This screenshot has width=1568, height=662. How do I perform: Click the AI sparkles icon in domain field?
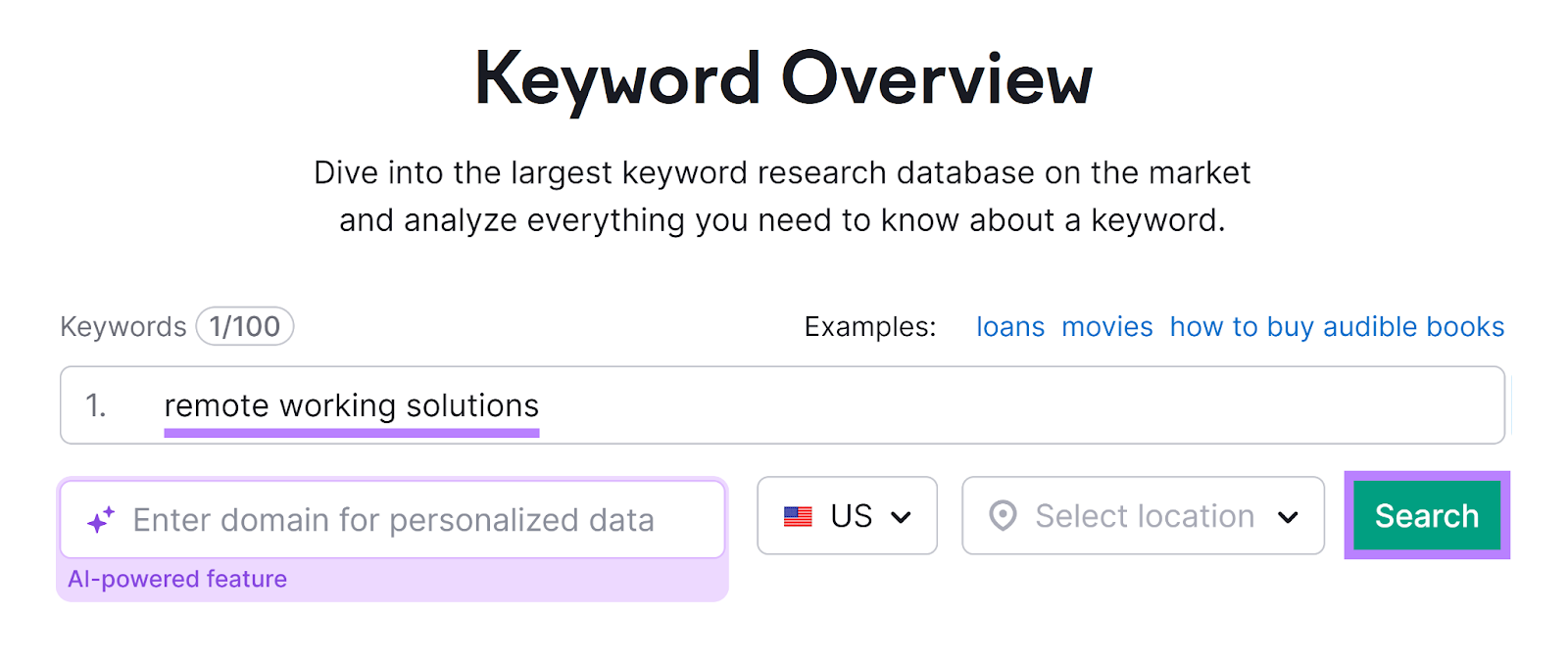(x=101, y=517)
